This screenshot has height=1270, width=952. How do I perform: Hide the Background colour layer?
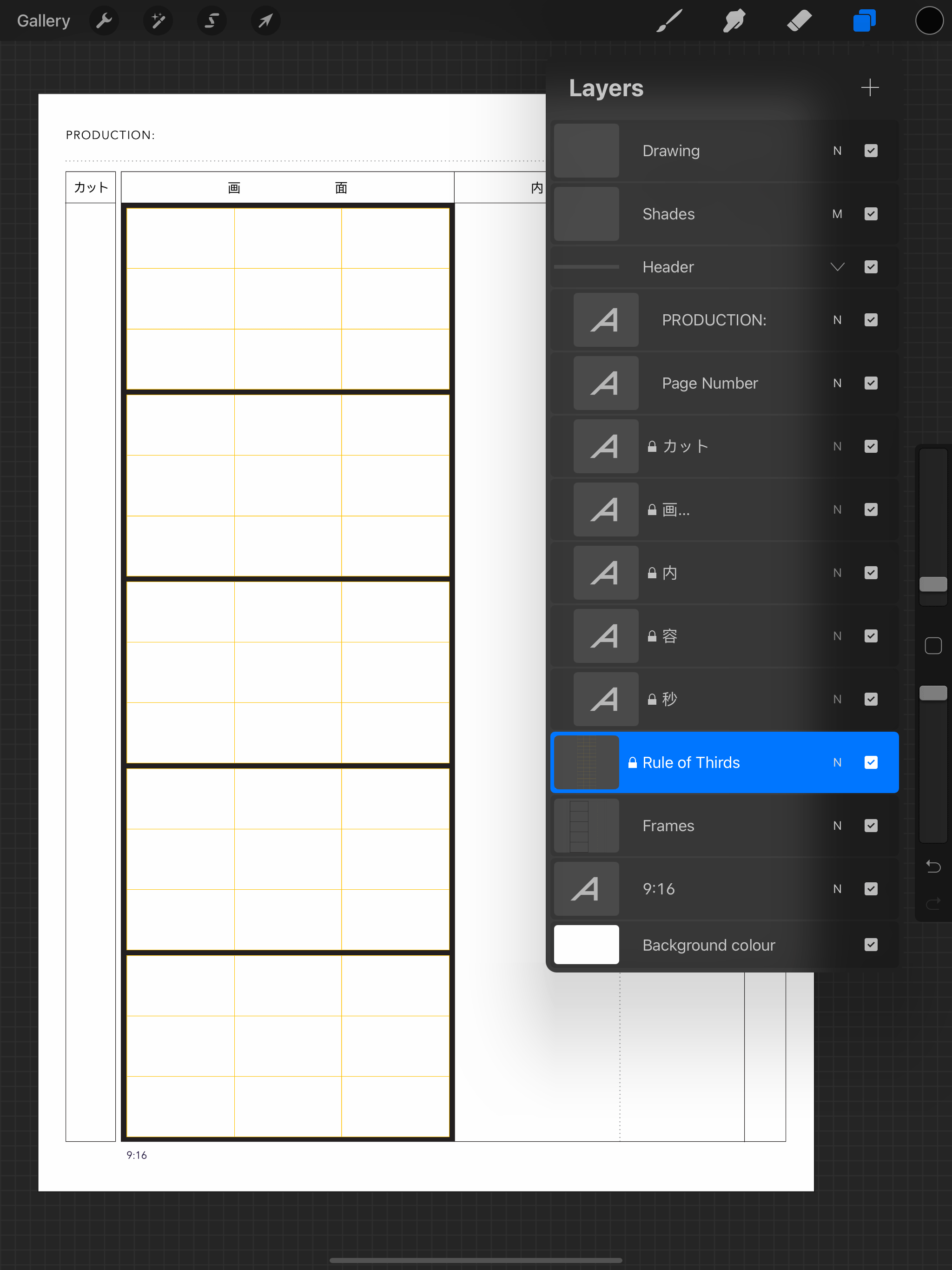pyautogui.click(x=871, y=945)
